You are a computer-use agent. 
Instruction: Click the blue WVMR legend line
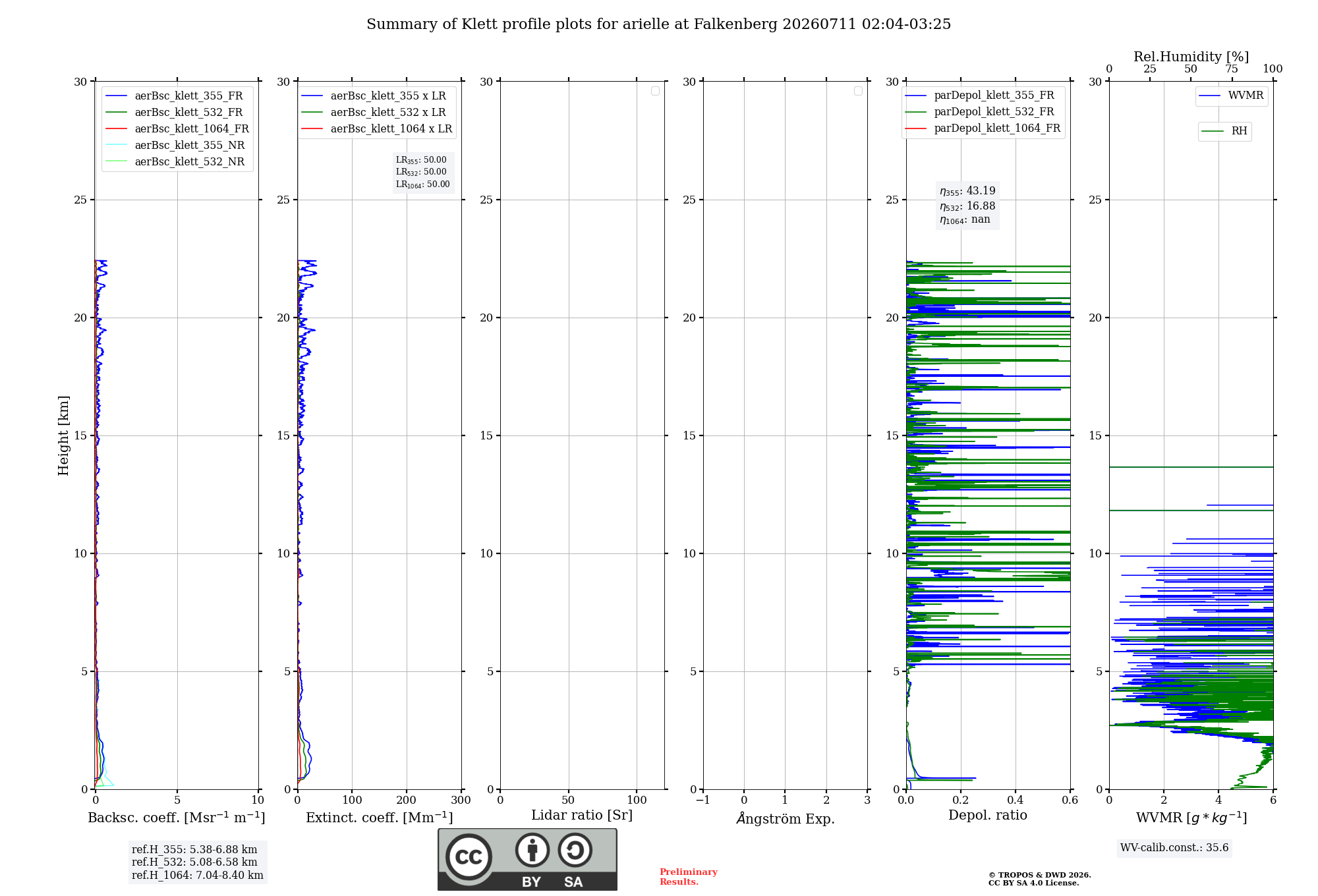tap(1210, 96)
